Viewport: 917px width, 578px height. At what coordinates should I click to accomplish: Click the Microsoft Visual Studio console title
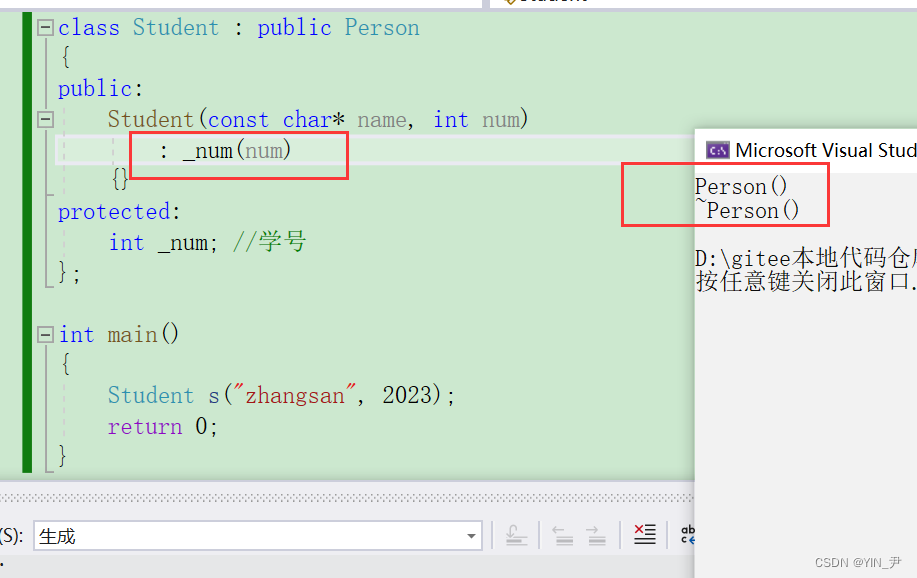tap(826, 150)
